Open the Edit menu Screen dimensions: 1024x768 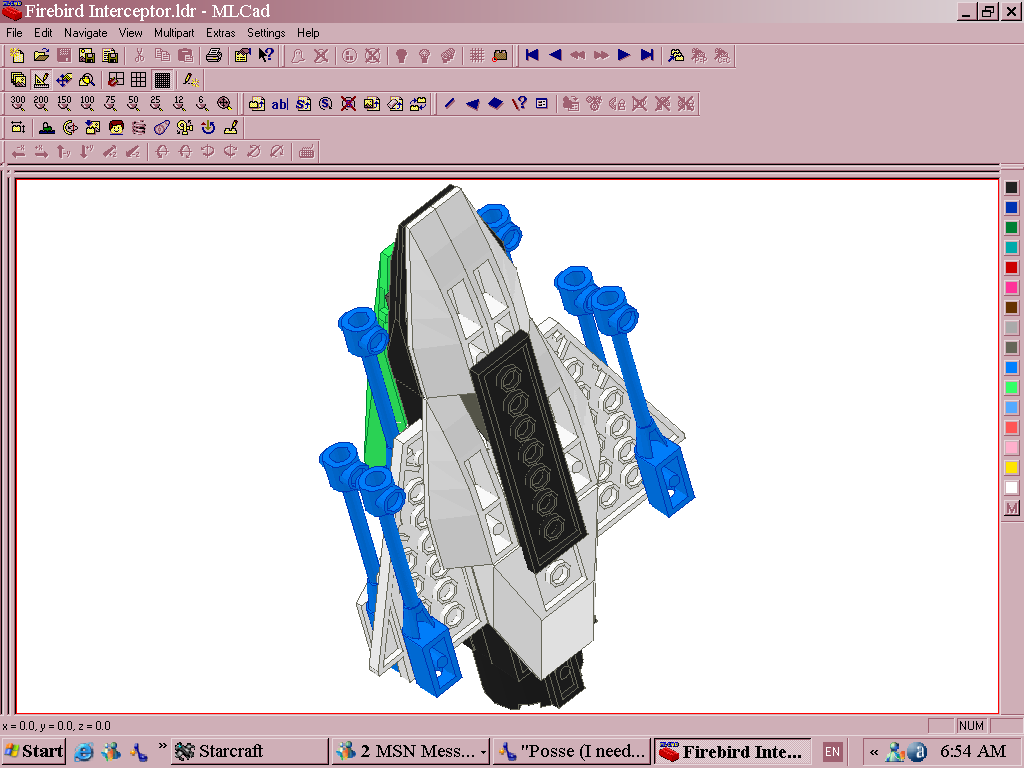[43, 33]
